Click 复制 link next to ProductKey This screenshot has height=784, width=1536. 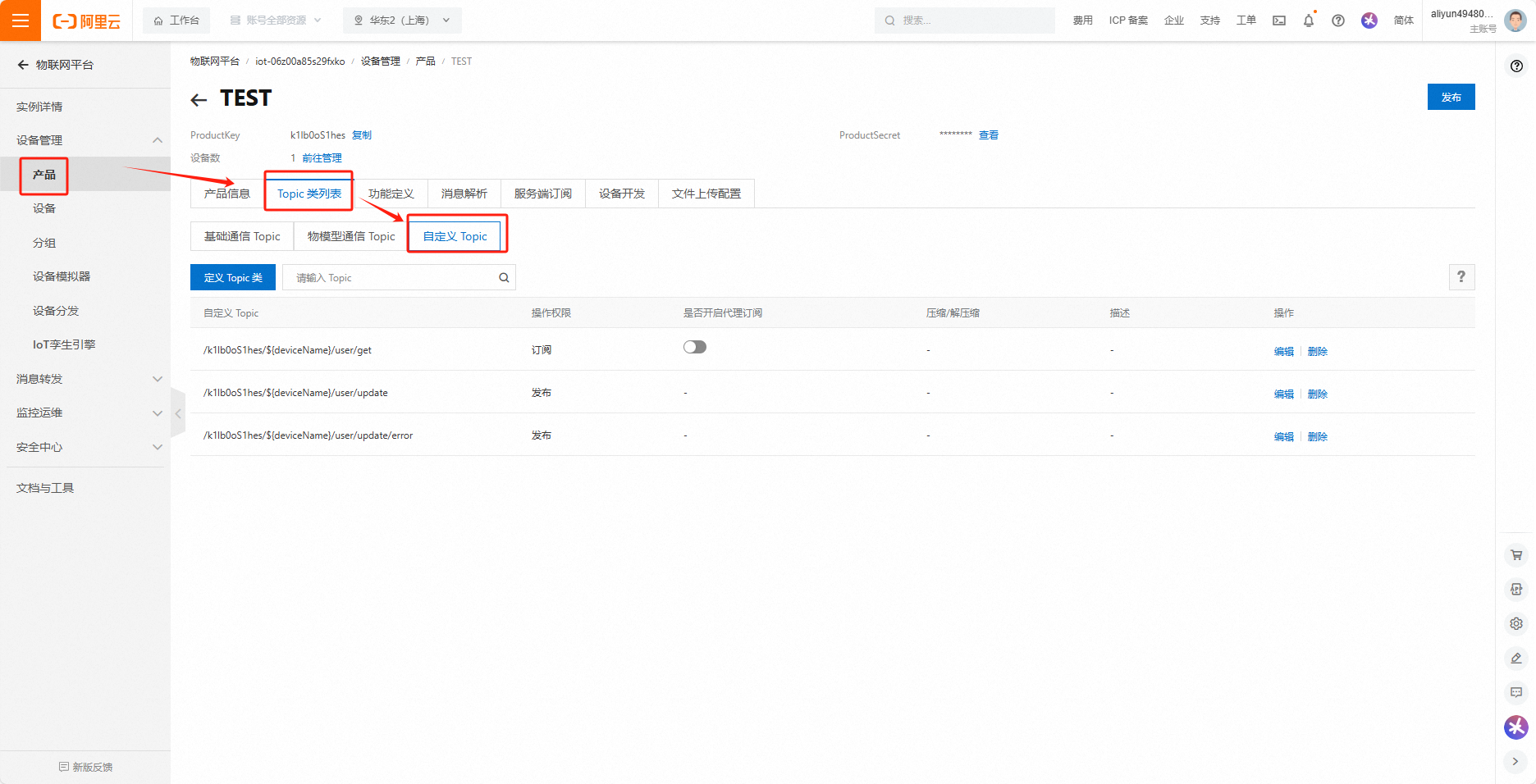point(362,135)
